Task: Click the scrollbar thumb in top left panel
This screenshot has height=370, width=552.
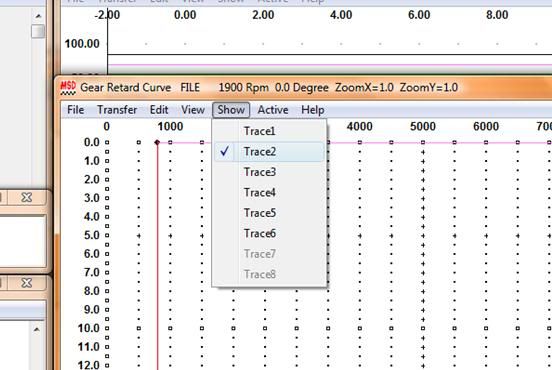Action: pyautogui.click(x=38, y=31)
